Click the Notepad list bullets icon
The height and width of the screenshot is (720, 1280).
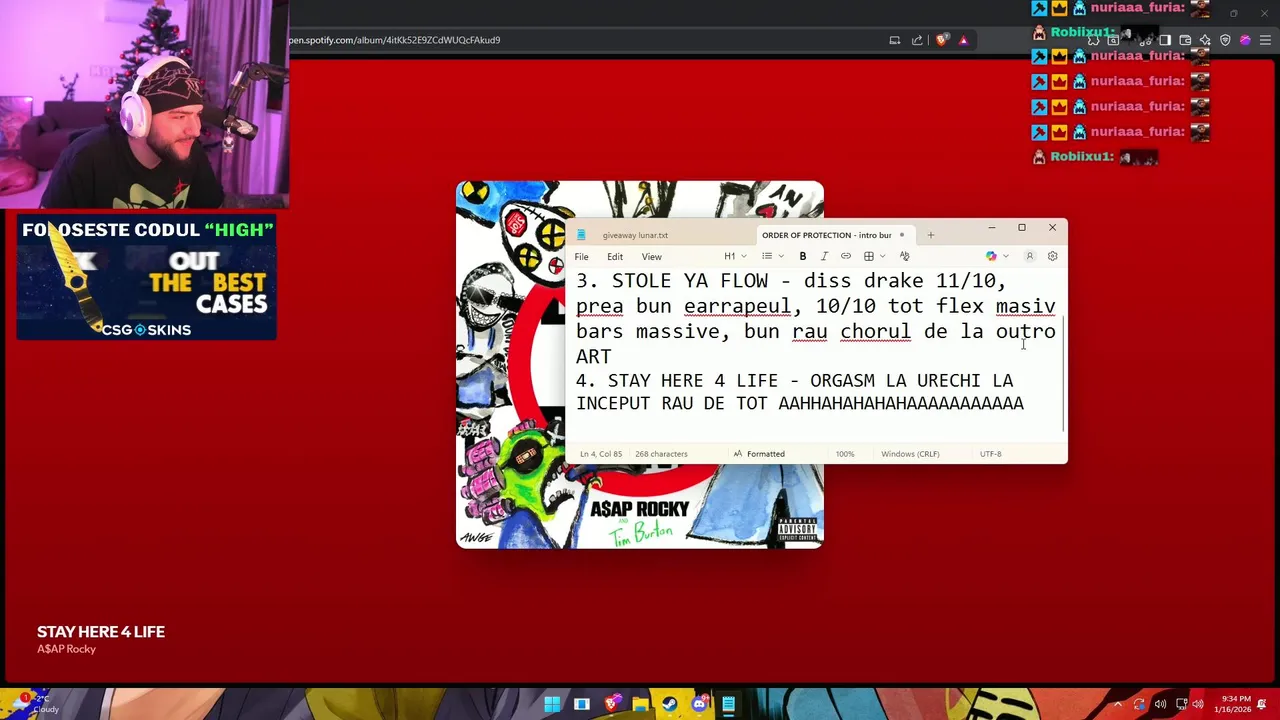pos(767,256)
